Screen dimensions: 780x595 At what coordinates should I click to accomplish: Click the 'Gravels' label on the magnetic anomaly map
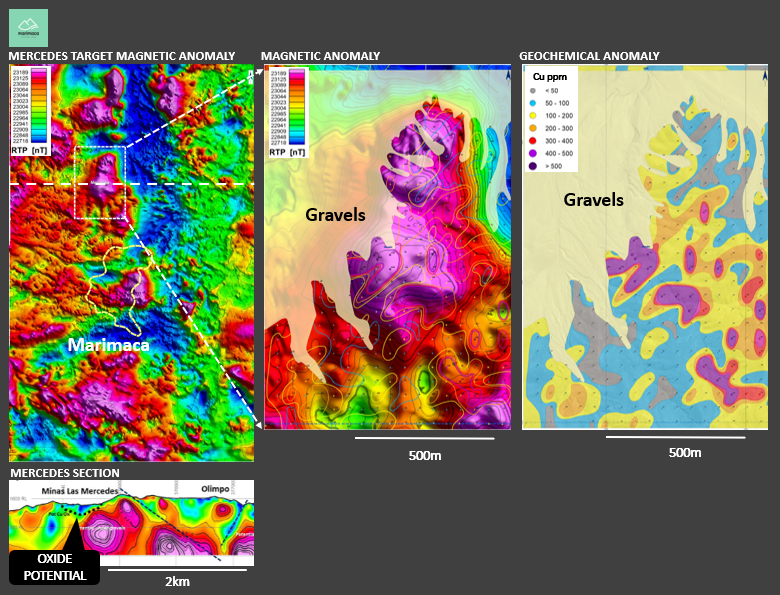click(x=335, y=215)
